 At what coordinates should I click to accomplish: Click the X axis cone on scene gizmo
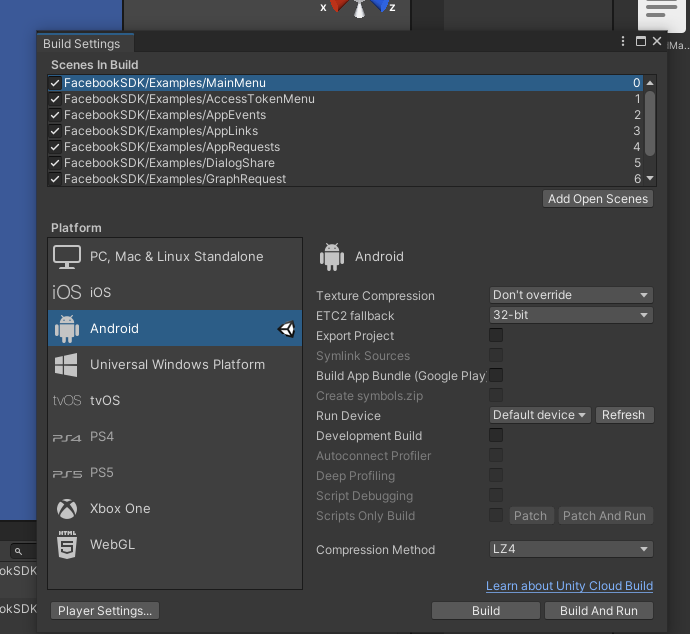coord(339,5)
